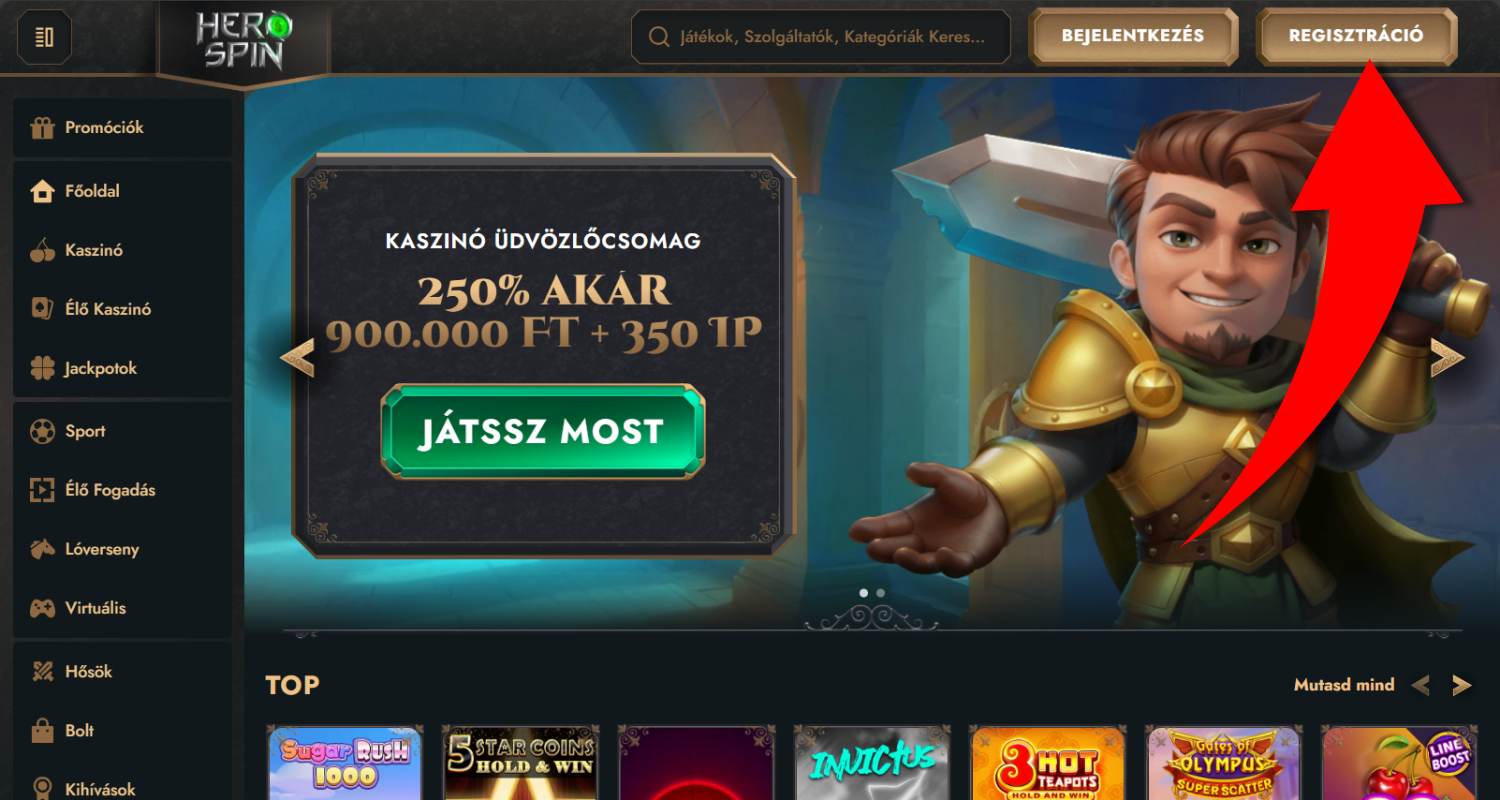Collapse the sidebar menu toggle icon
1500x800 pixels.
coord(44,37)
